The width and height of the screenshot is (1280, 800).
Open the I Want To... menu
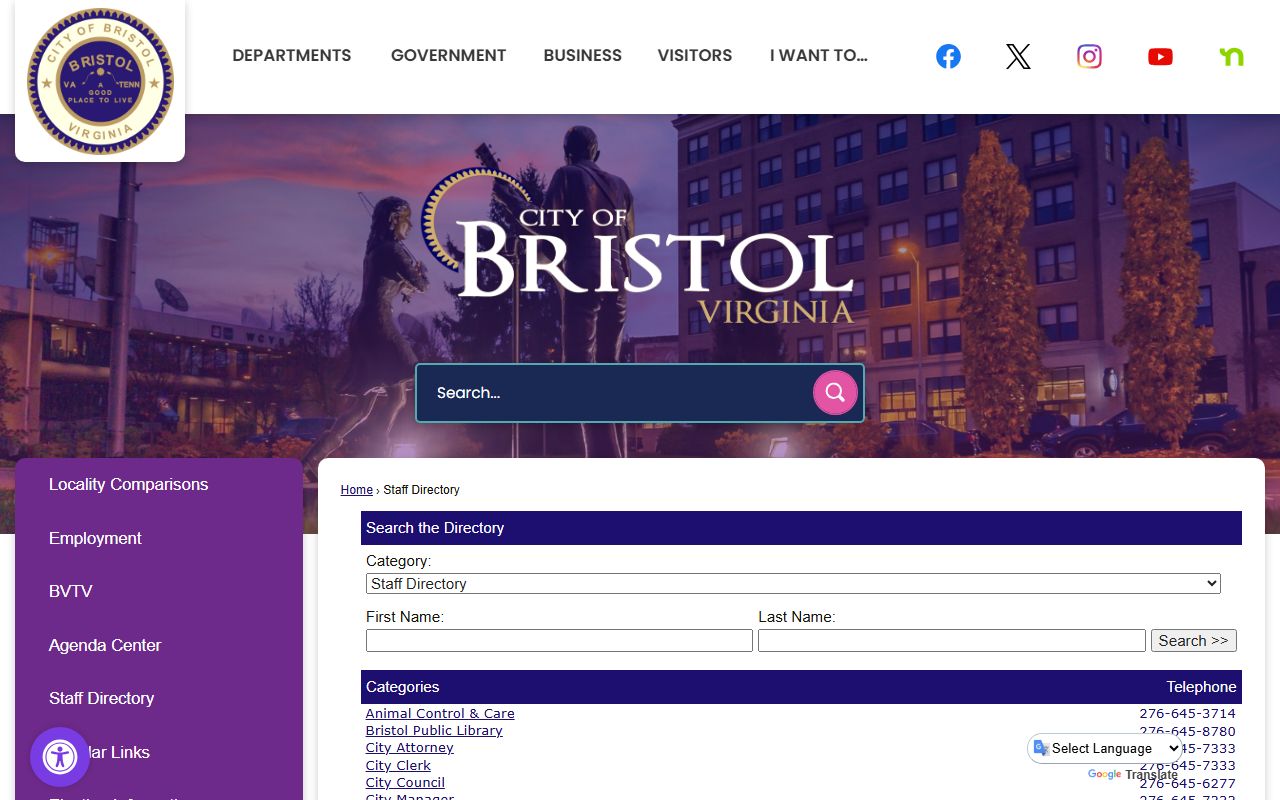pyautogui.click(x=819, y=56)
